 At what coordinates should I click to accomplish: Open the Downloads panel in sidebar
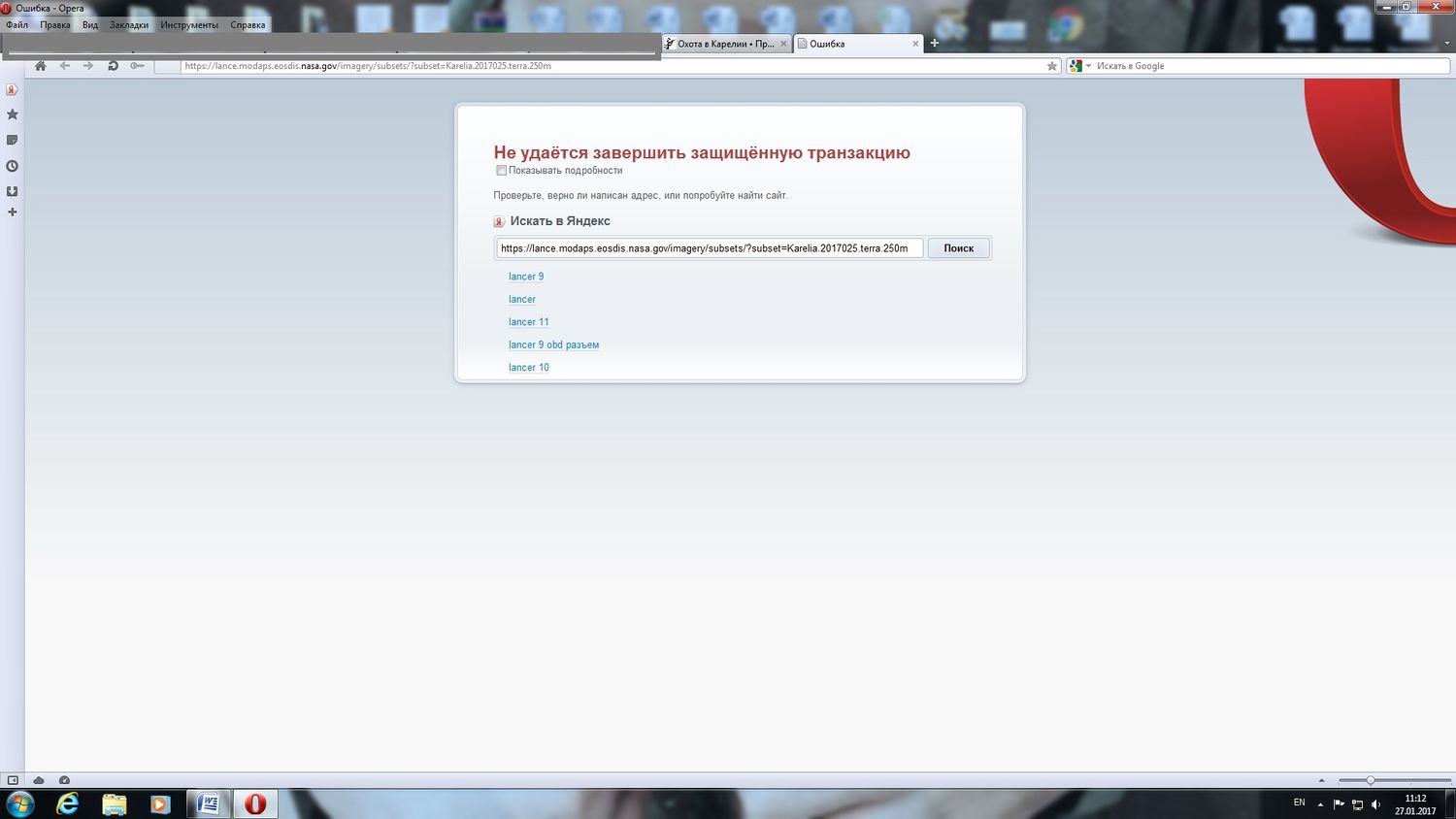13,191
